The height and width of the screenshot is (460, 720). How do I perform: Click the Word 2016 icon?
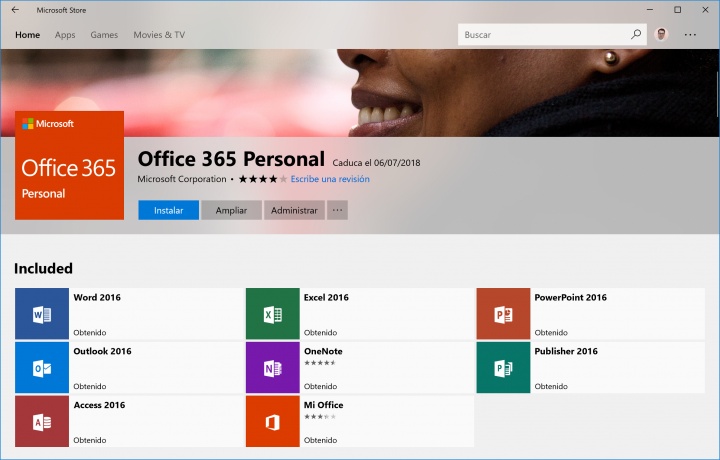42,314
